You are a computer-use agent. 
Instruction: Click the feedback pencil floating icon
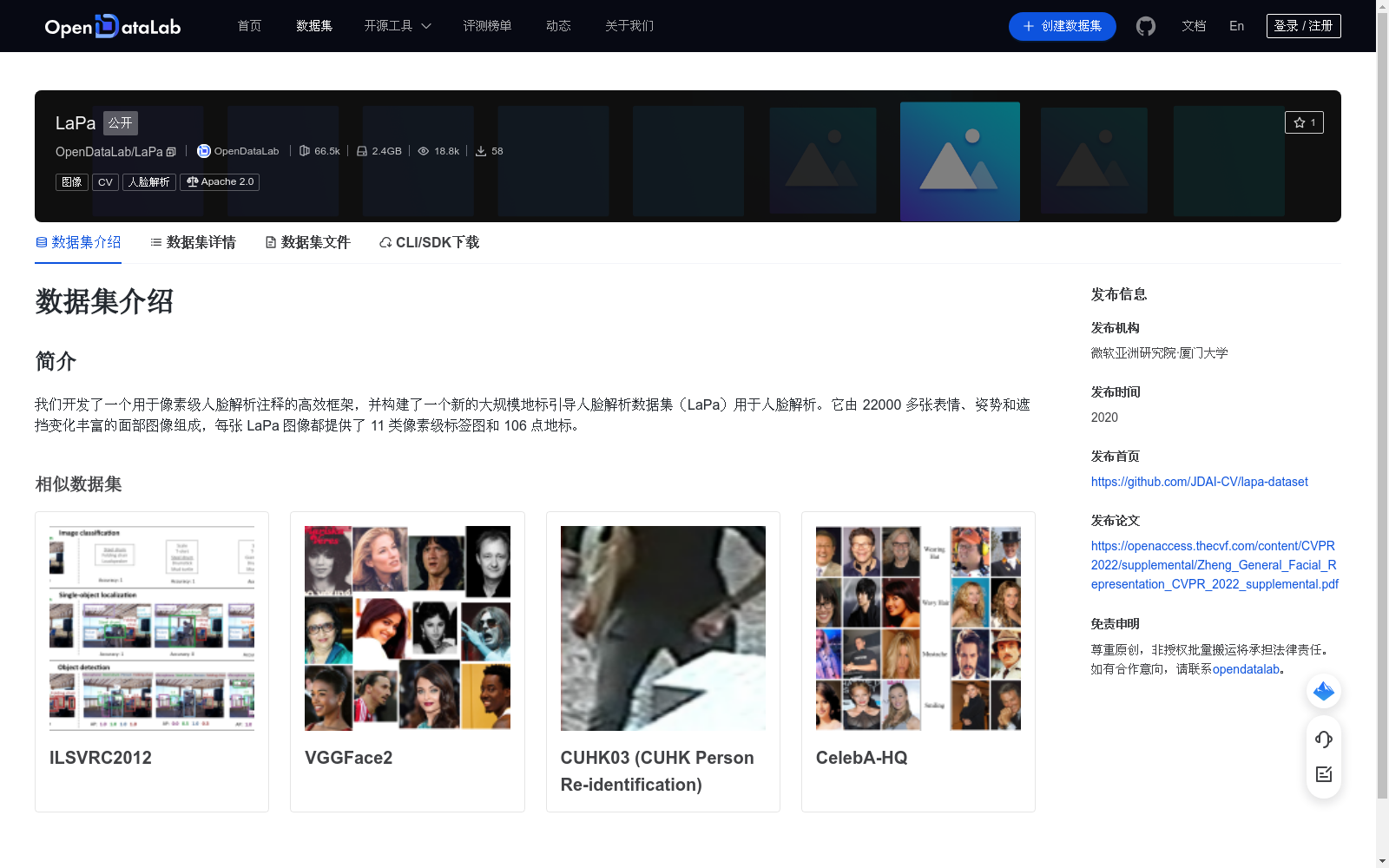click(x=1323, y=774)
